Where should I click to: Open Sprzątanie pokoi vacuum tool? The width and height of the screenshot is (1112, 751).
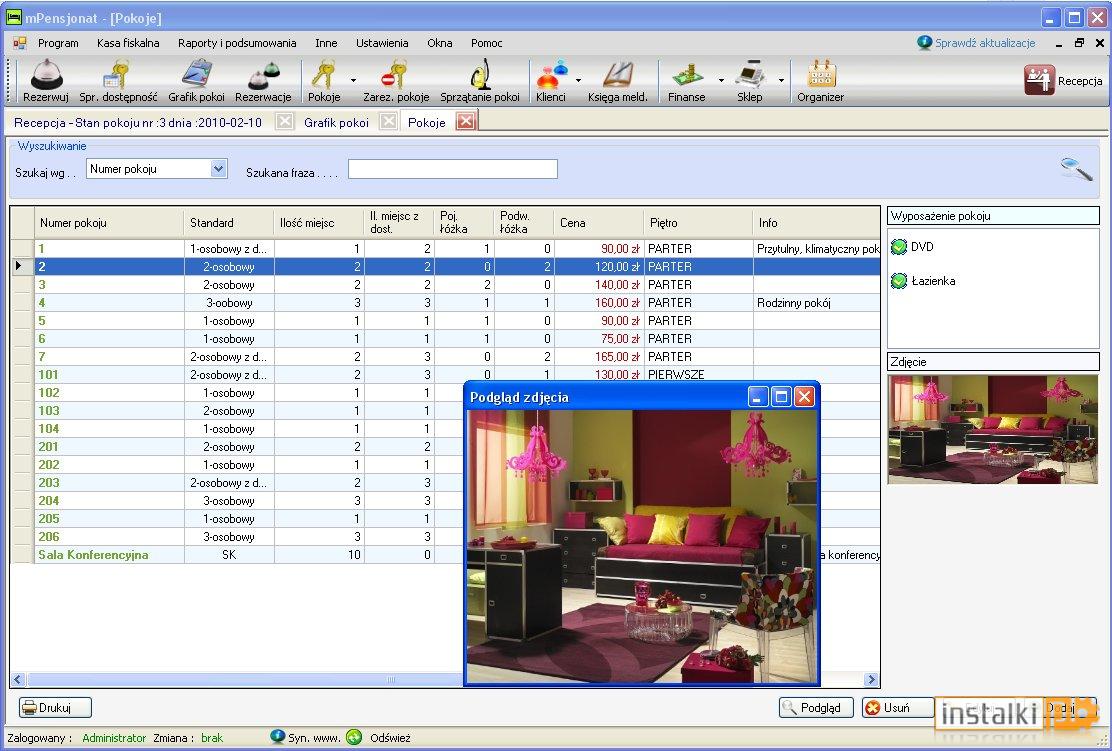[x=480, y=82]
